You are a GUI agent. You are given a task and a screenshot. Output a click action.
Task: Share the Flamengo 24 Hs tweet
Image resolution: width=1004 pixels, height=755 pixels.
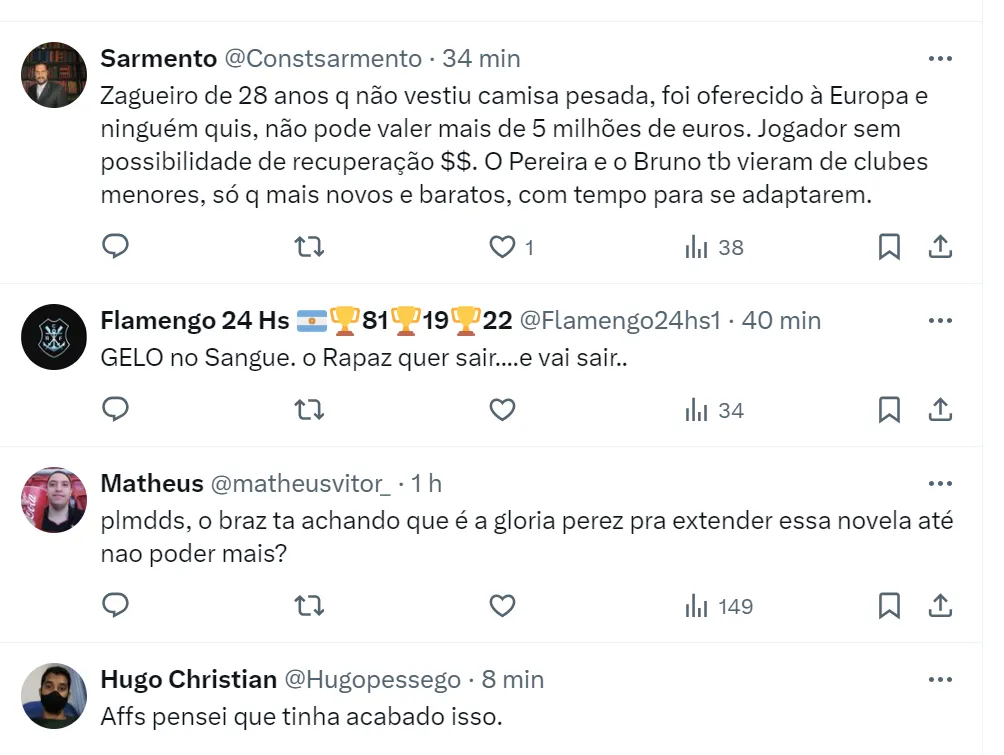point(940,409)
